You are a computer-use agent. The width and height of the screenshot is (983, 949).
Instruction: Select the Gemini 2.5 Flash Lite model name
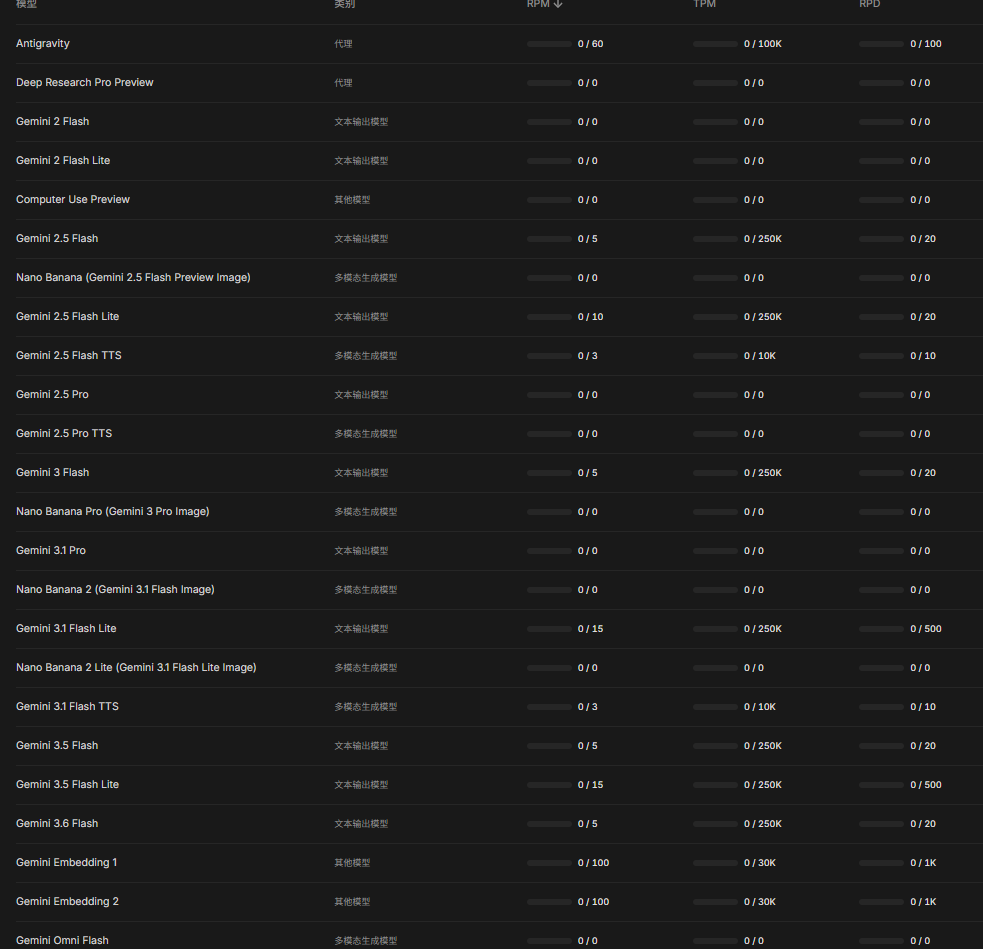[67, 317]
